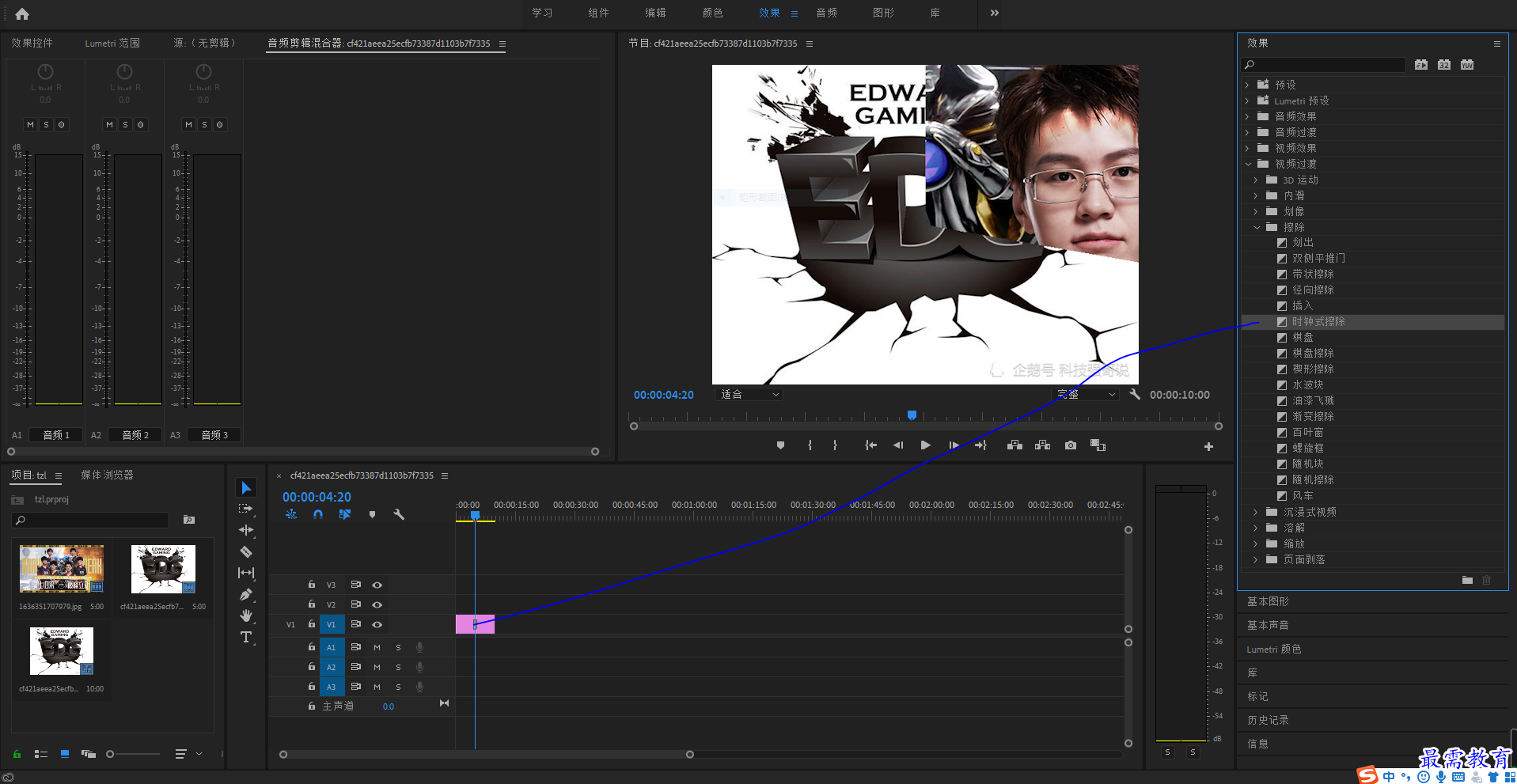This screenshot has height=784, width=1517.
Task: Select the 百叶窗 transition
Action: tap(1307, 433)
